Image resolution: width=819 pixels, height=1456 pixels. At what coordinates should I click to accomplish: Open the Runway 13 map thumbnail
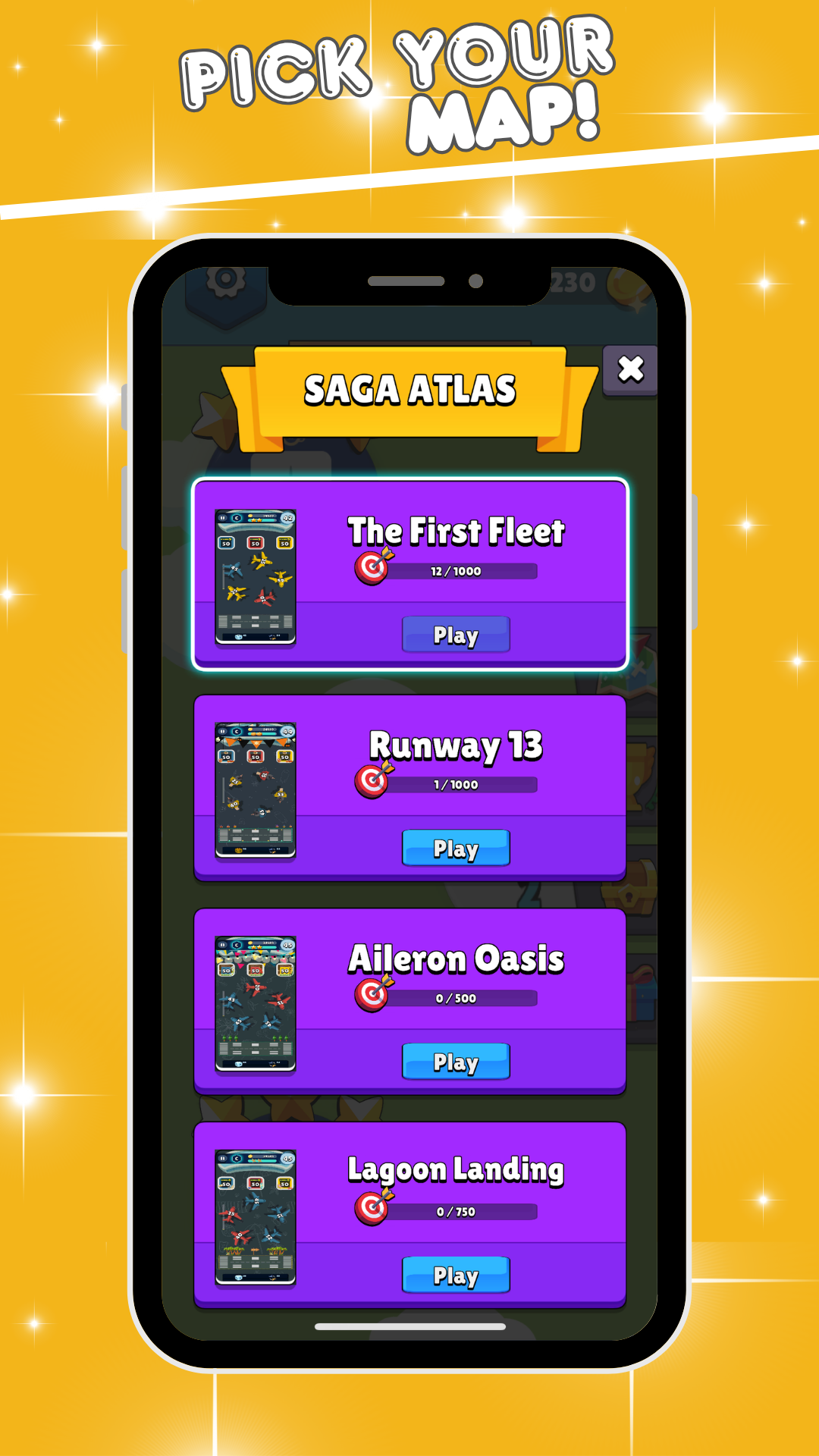pos(256,791)
